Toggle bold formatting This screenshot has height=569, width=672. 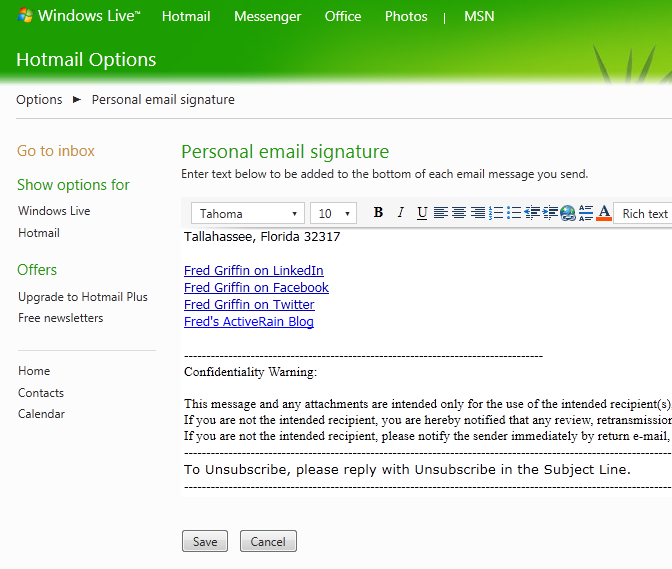pyautogui.click(x=378, y=213)
